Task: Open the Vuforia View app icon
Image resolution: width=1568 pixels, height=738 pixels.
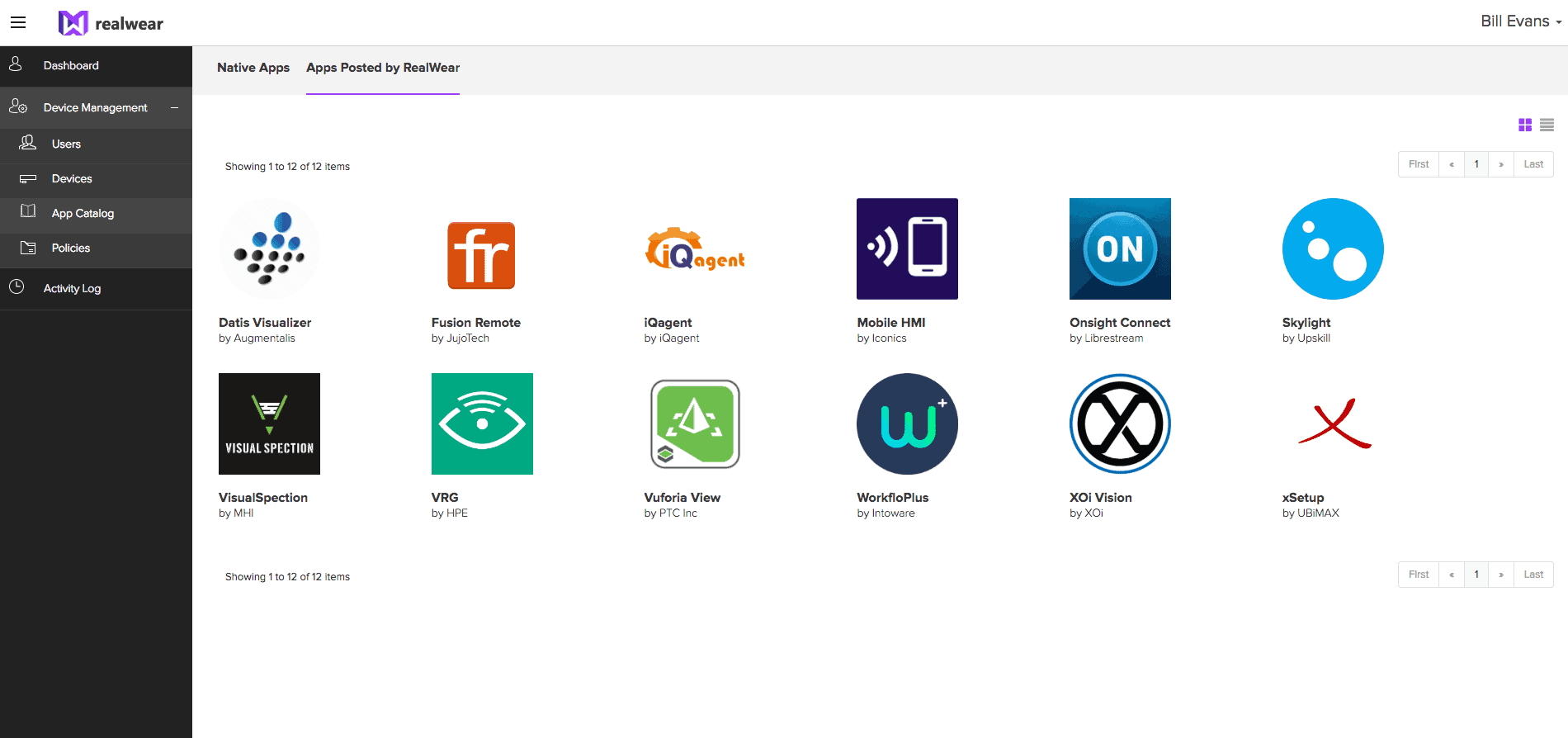Action: (695, 423)
